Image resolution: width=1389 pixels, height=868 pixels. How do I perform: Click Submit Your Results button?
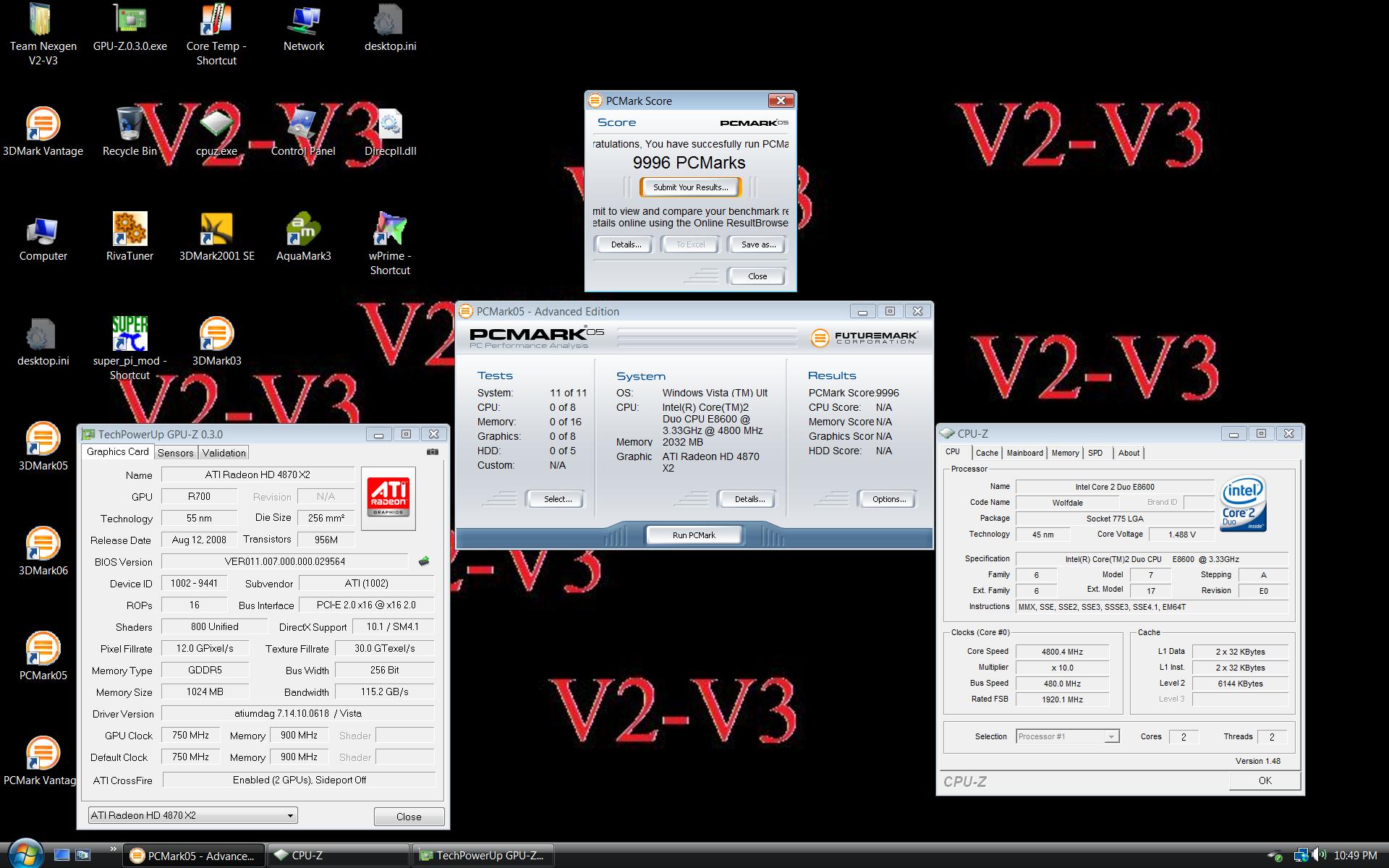tap(690, 187)
